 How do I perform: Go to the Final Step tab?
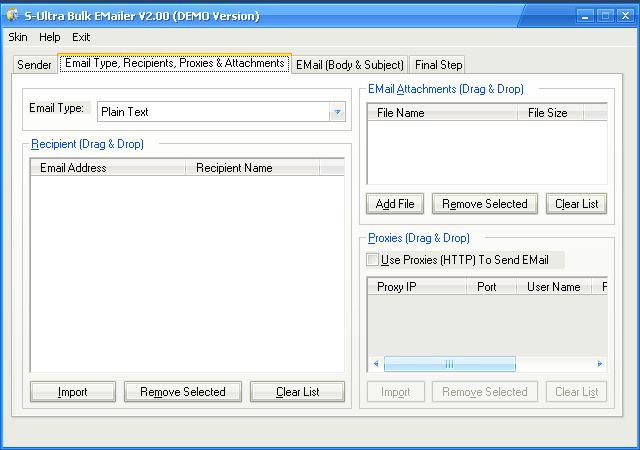tap(438, 65)
